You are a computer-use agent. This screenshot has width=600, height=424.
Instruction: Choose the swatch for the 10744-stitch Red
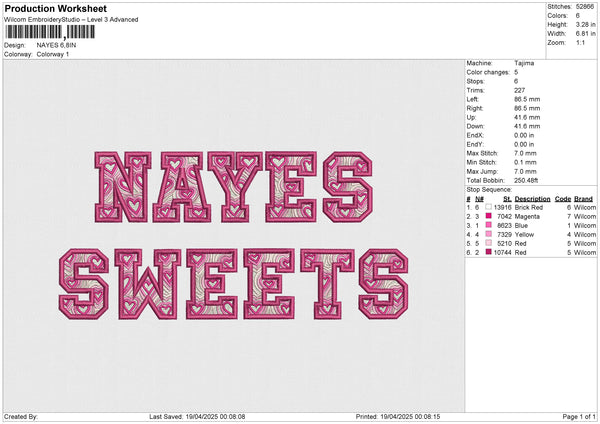pyautogui.click(x=488, y=252)
